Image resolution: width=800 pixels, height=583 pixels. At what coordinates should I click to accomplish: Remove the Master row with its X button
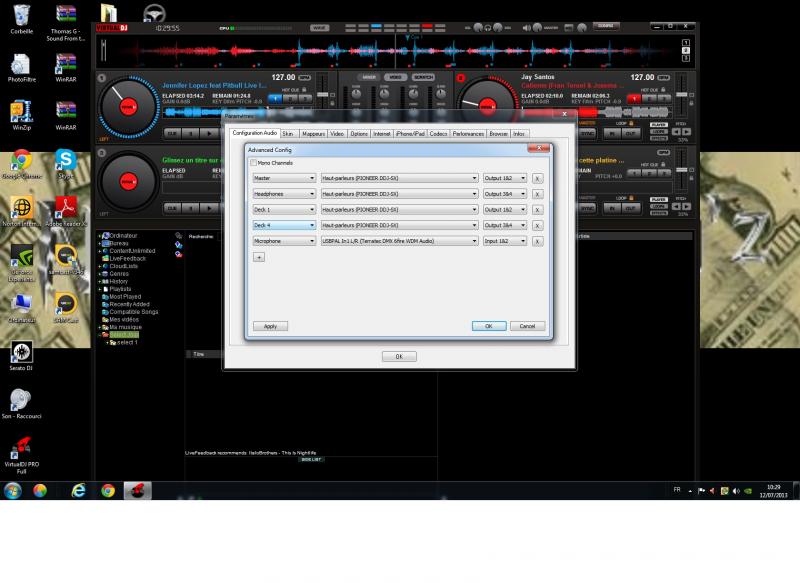pos(537,179)
